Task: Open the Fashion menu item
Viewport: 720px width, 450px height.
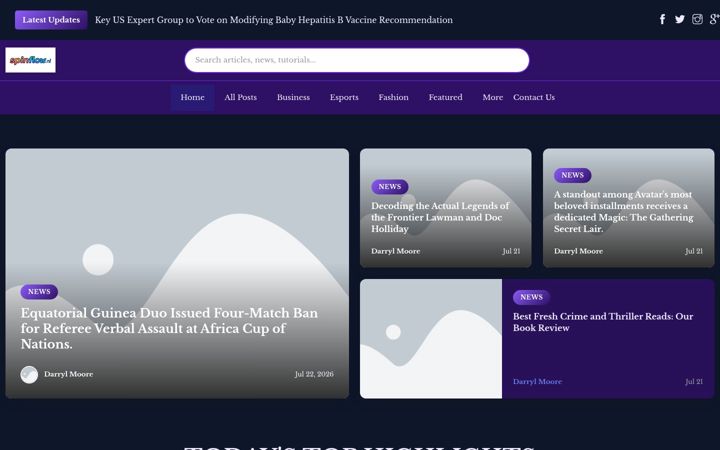Action: pos(394,97)
